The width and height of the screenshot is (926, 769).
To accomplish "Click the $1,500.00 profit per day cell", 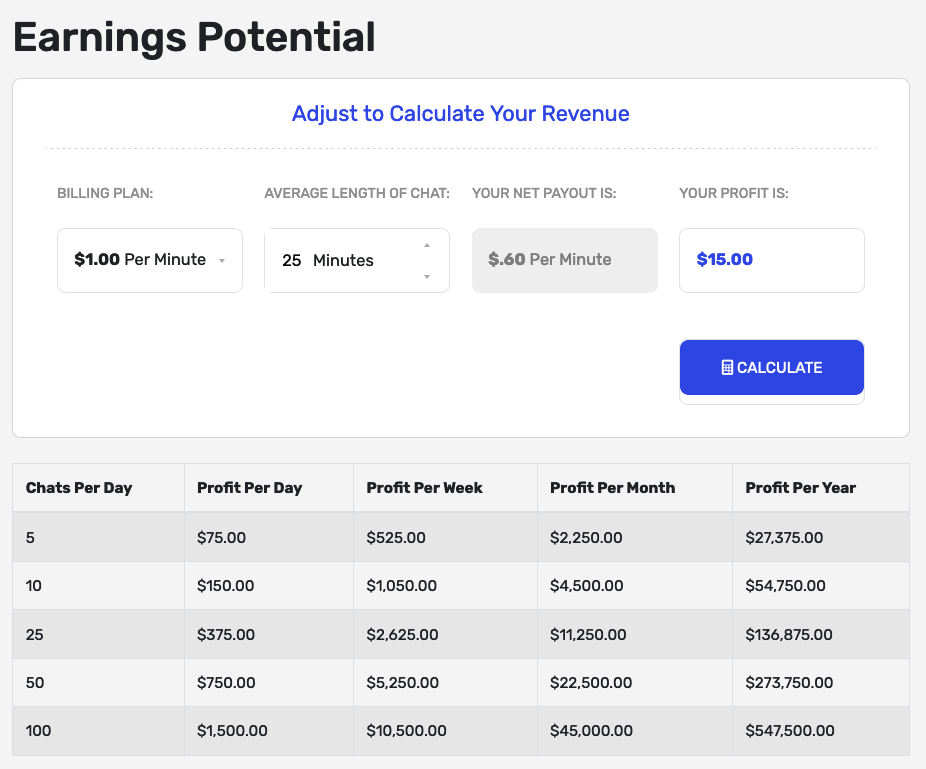I will [269, 731].
